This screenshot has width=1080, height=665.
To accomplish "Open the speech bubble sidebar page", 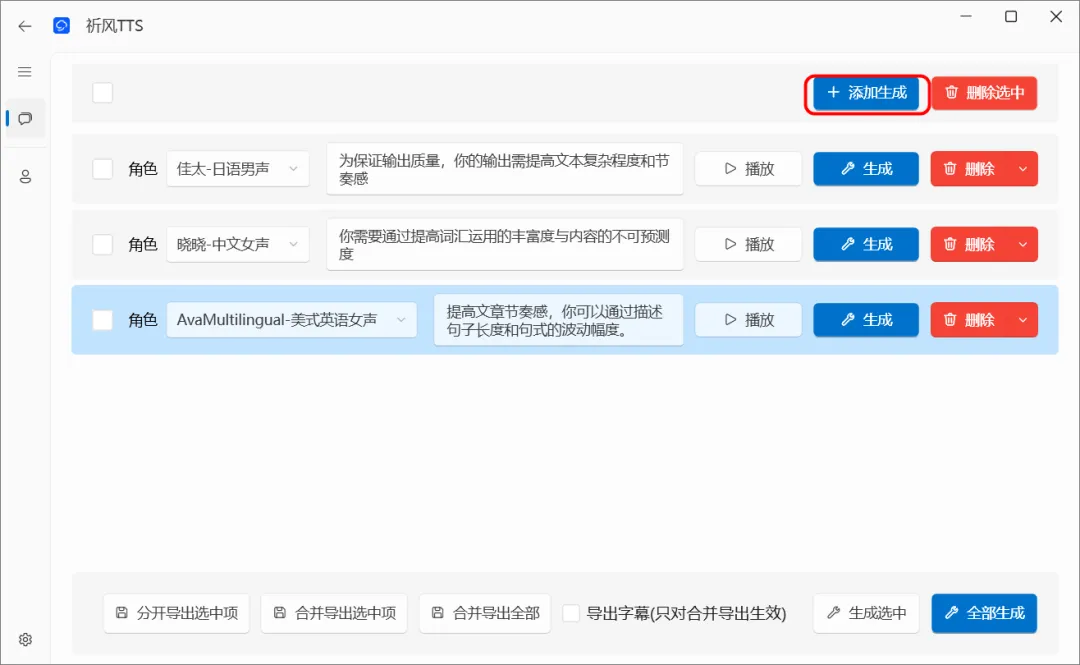I will (x=25, y=119).
